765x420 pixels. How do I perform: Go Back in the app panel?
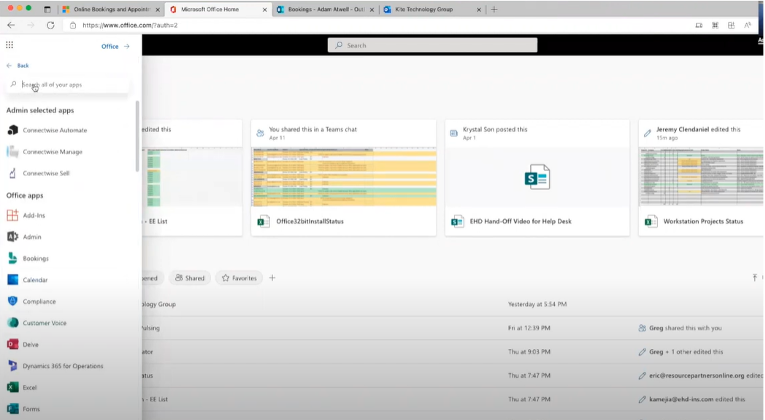(18, 65)
